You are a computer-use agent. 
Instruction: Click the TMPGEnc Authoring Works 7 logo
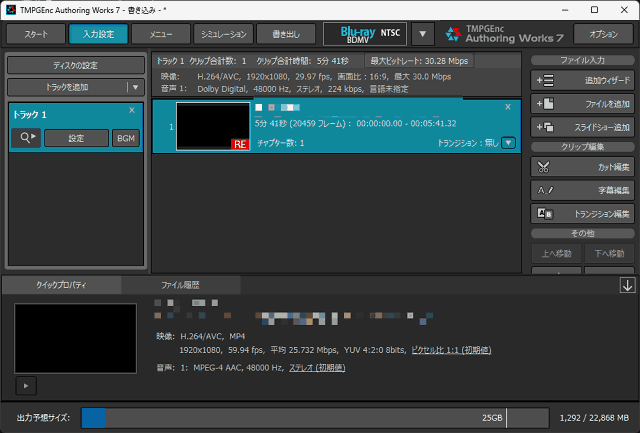click(504, 34)
